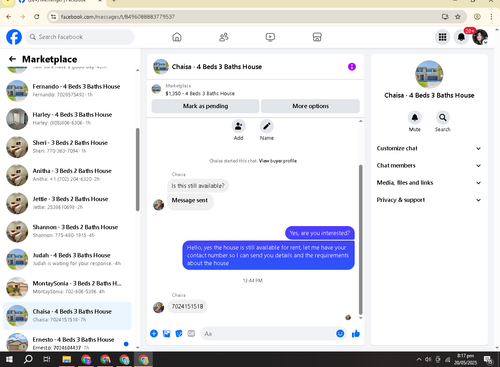
Task: Open the emoji picker in message box
Action: [x=340, y=333]
